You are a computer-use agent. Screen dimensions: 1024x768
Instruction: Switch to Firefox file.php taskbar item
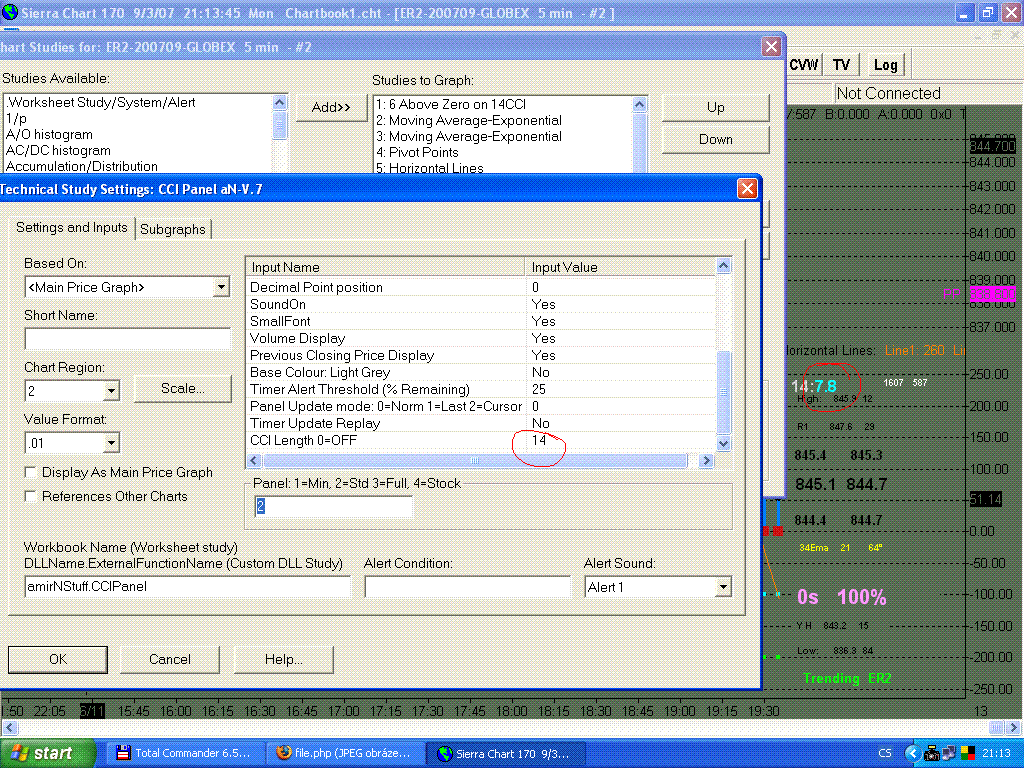347,753
